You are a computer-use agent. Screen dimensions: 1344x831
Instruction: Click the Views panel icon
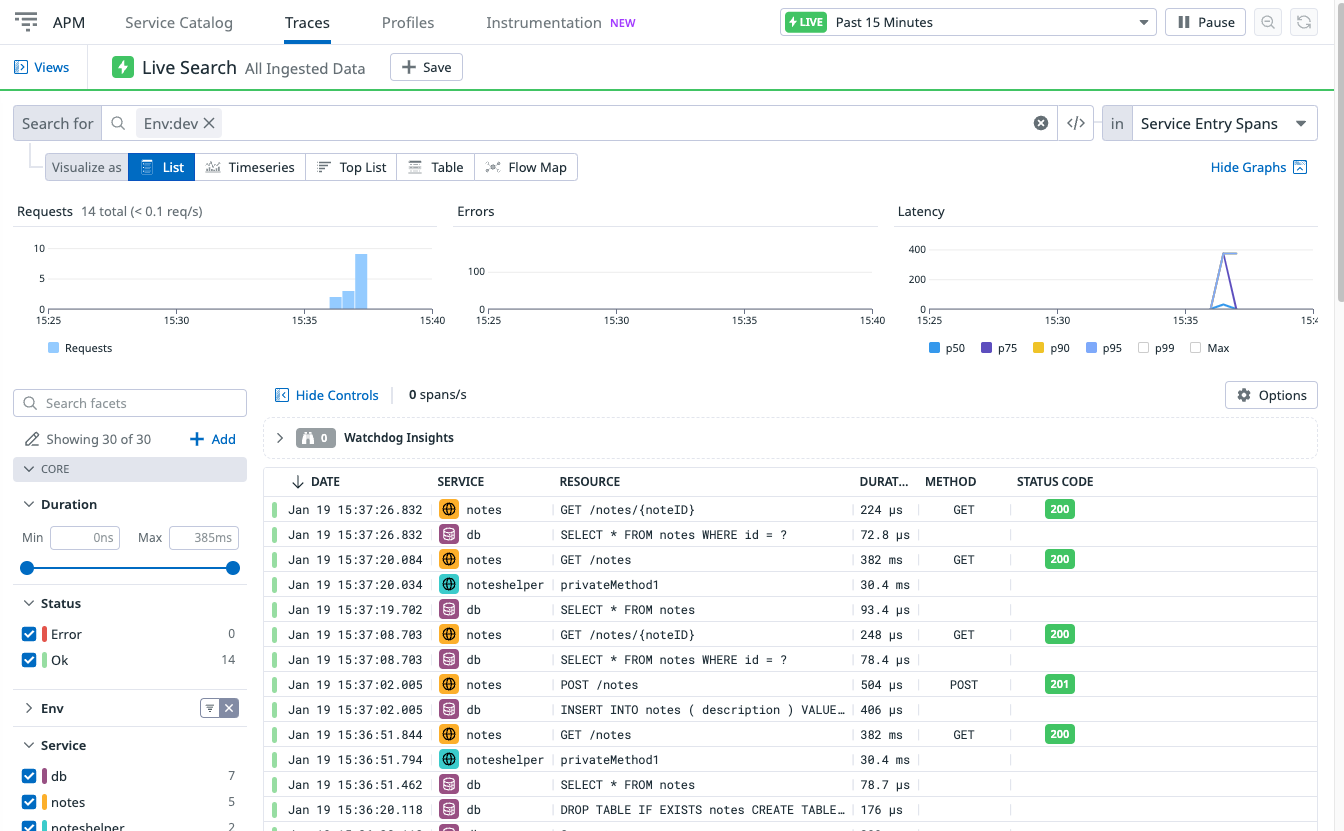pyautogui.click(x=21, y=67)
